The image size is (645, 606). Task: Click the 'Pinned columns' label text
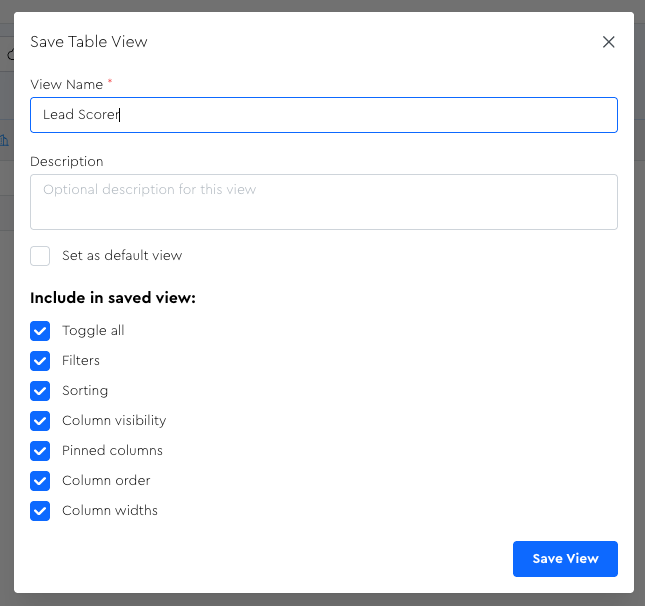(112, 451)
